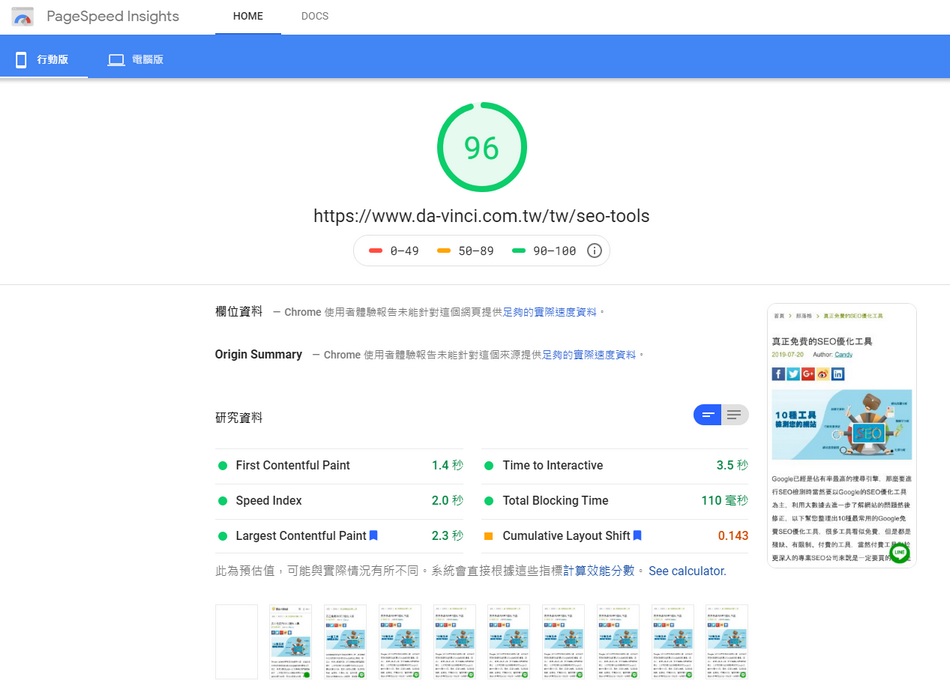Click the green dot beside First Contentful Paint
The height and width of the screenshot is (690, 950).
(222, 465)
